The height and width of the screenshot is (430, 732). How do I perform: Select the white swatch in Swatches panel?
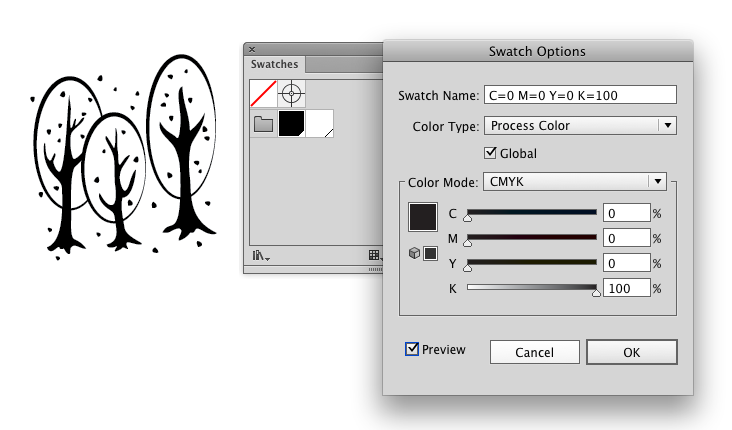(x=320, y=123)
